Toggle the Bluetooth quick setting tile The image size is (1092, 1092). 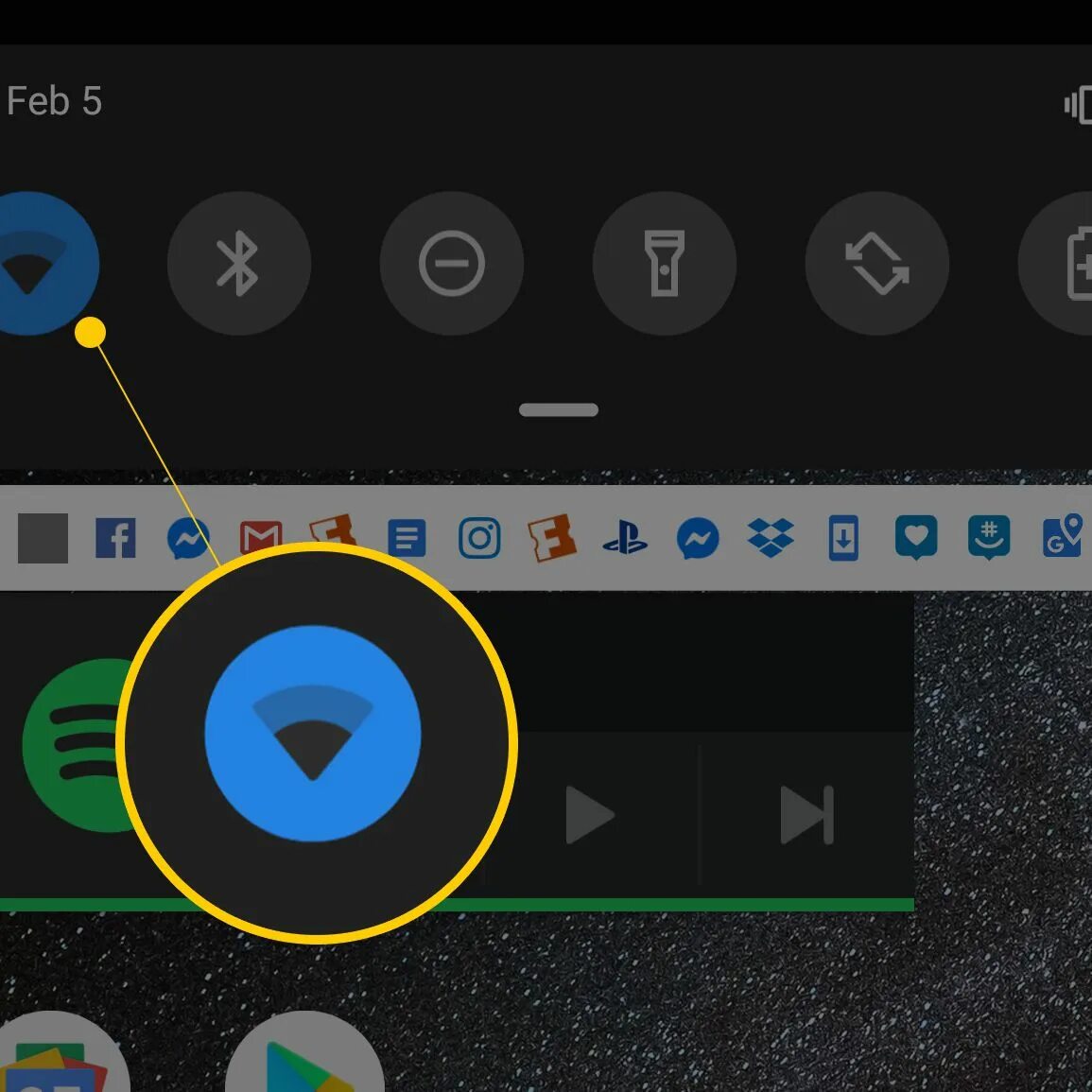(x=239, y=263)
